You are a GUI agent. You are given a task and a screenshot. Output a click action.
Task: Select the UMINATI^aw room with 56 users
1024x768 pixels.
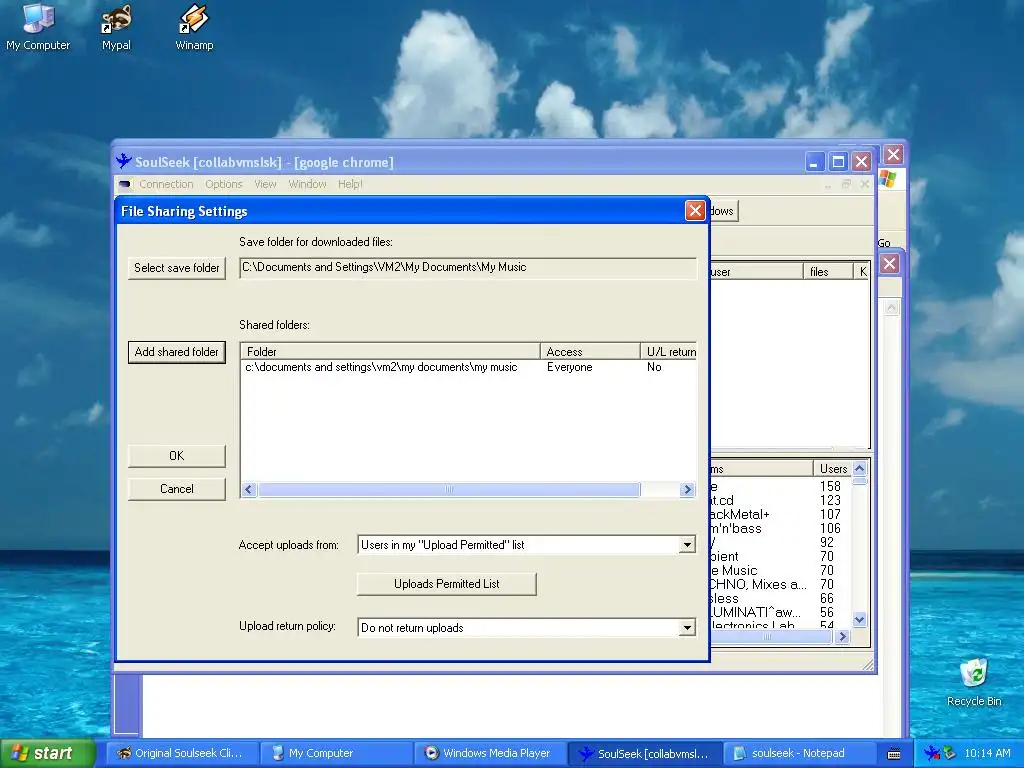[780, 613]
